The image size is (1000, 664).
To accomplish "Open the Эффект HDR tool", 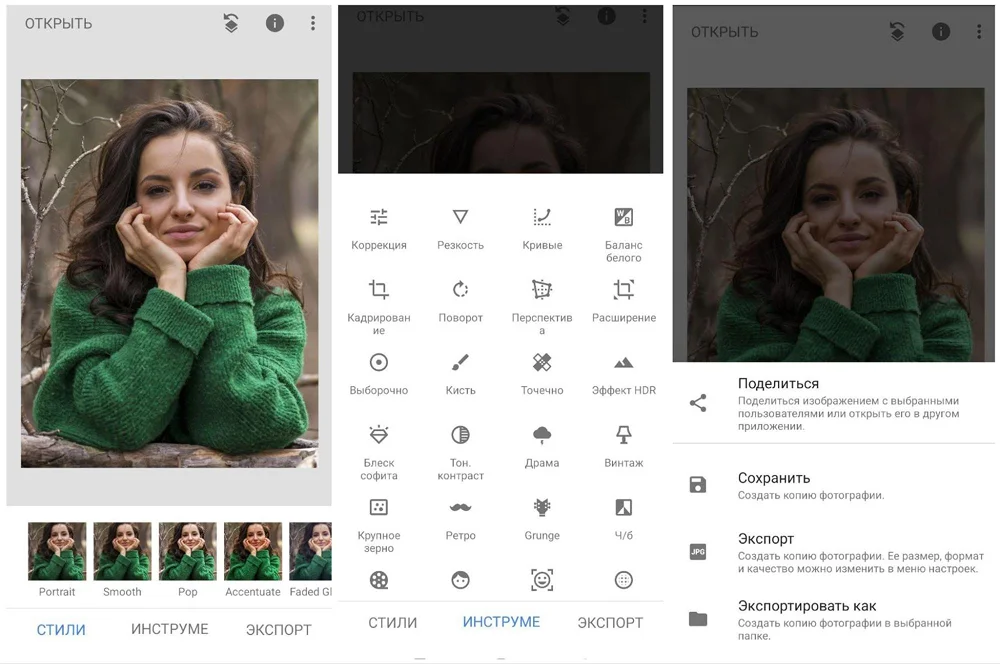I will [x=623, y=372].
